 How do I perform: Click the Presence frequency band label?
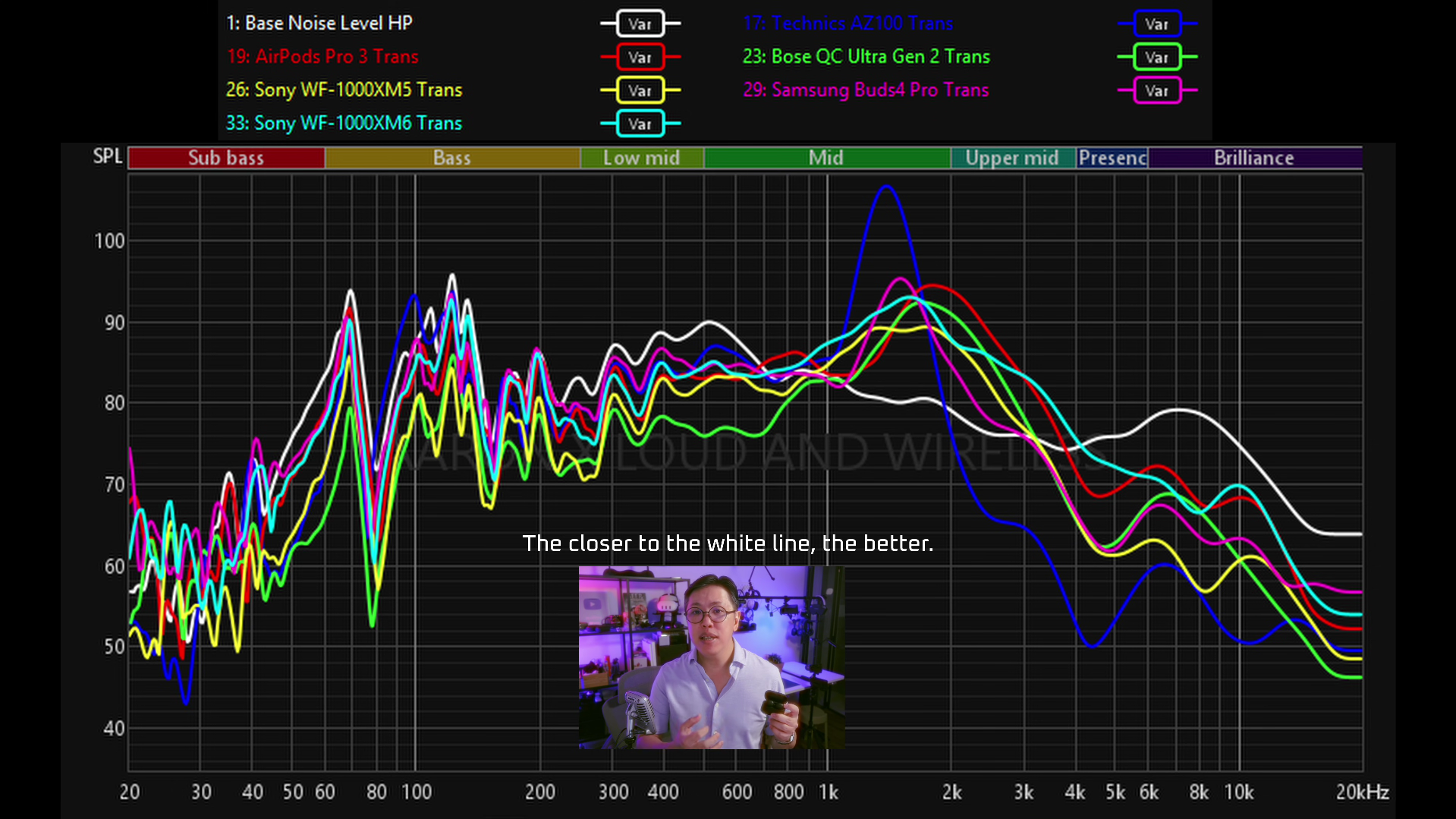[1112, 158]
